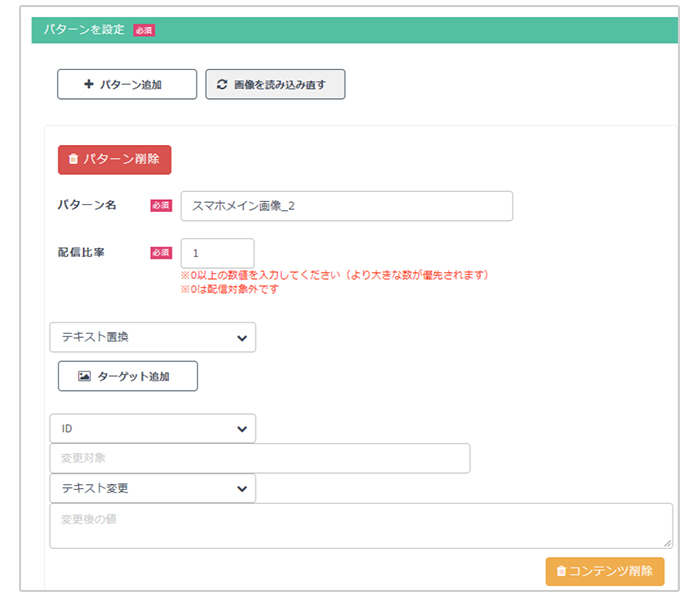Screen dimensions: 700x600
Task: Click the 変更後の値 text area
Action: tap(361, 525)
